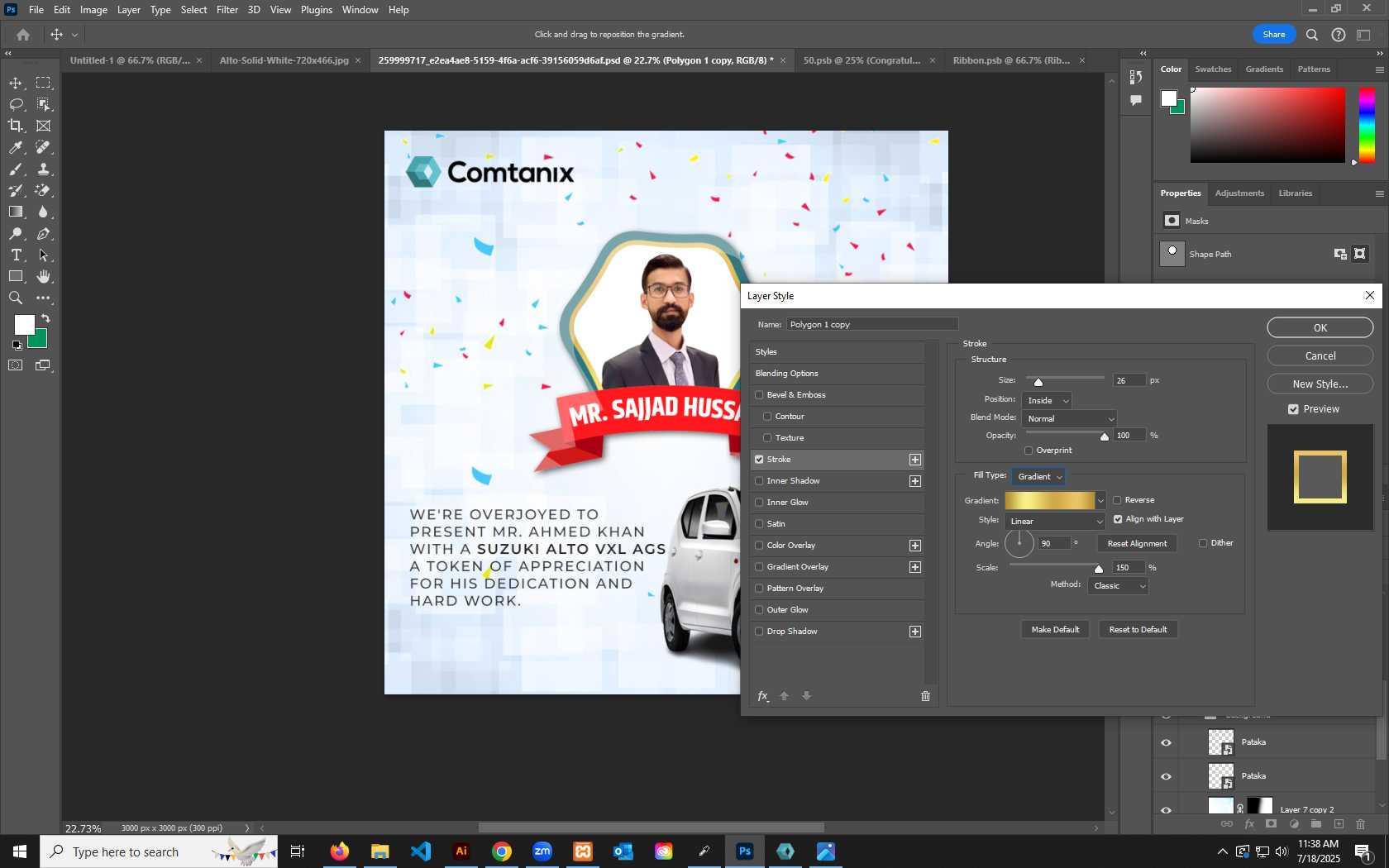Click the gold gradient preview bar
The image size is (1389, 868).
click(1050, 501)
